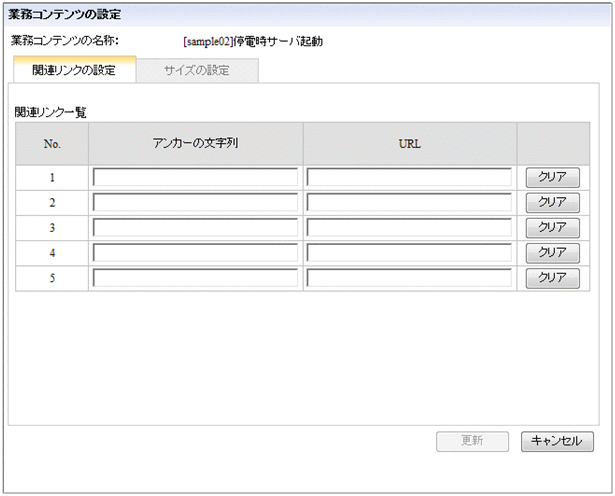Focus the URL field in row 3
This screenshot has width=615, height=496.
[x=409, y=227]
